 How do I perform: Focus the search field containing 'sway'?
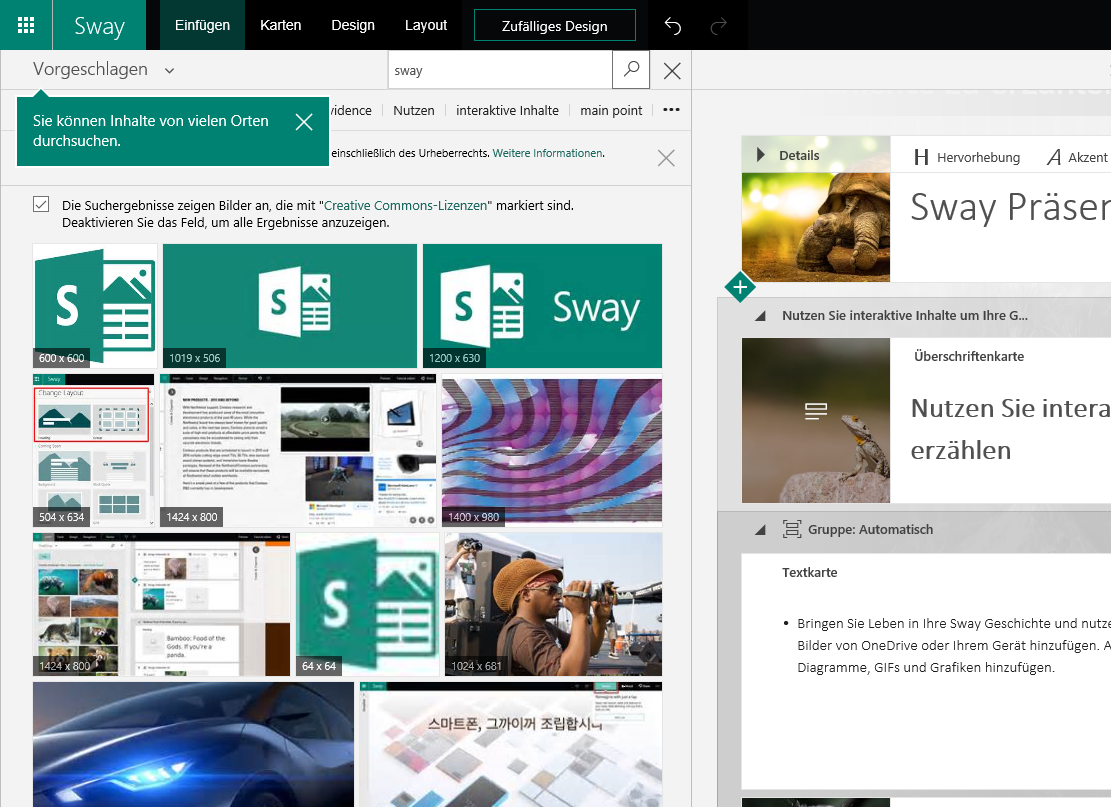(500, 70)
